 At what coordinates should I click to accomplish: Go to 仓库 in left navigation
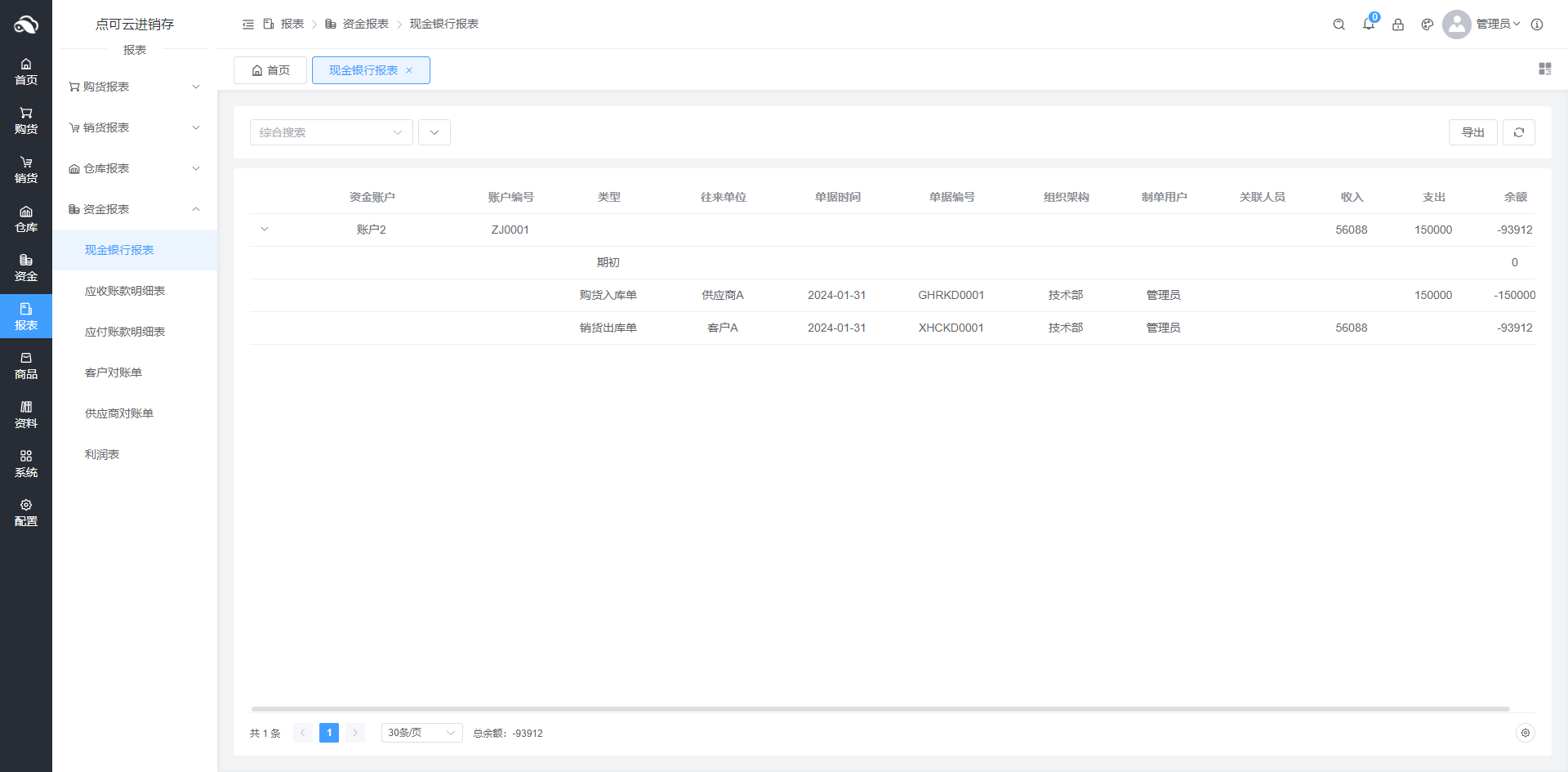[26, 219]
